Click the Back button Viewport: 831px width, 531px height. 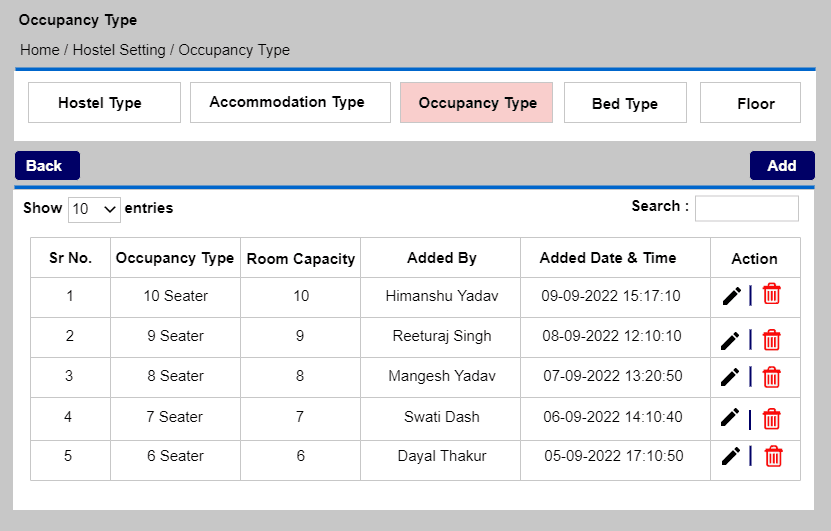tap(47, 166)
